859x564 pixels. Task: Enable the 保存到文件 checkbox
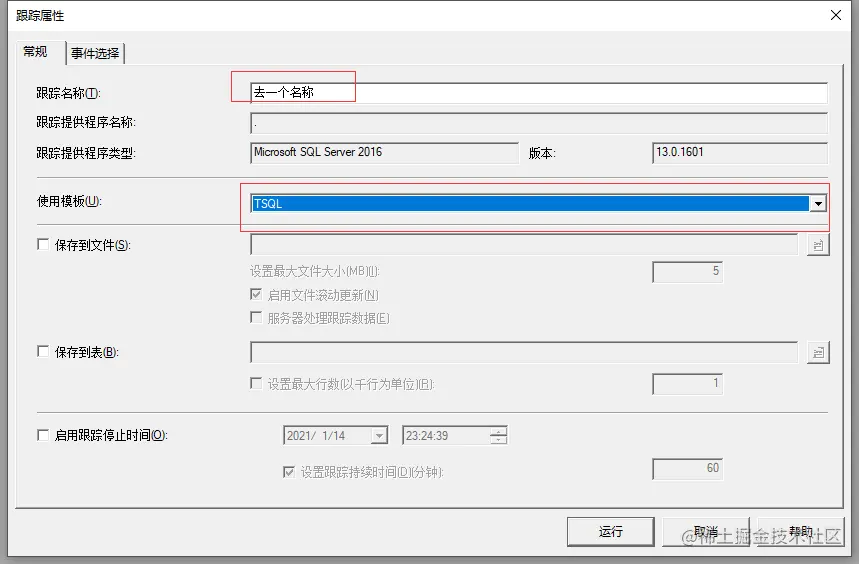pyautogui.click(x=43, y=244)
